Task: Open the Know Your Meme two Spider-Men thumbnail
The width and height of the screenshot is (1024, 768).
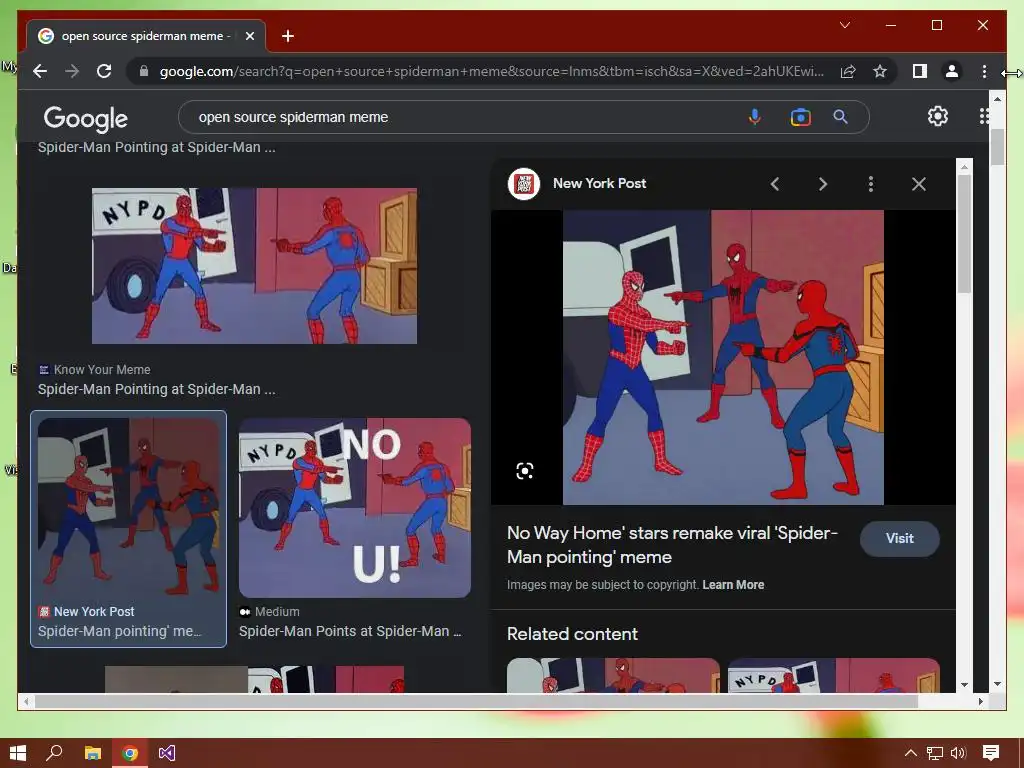Action: click(254, 266)
